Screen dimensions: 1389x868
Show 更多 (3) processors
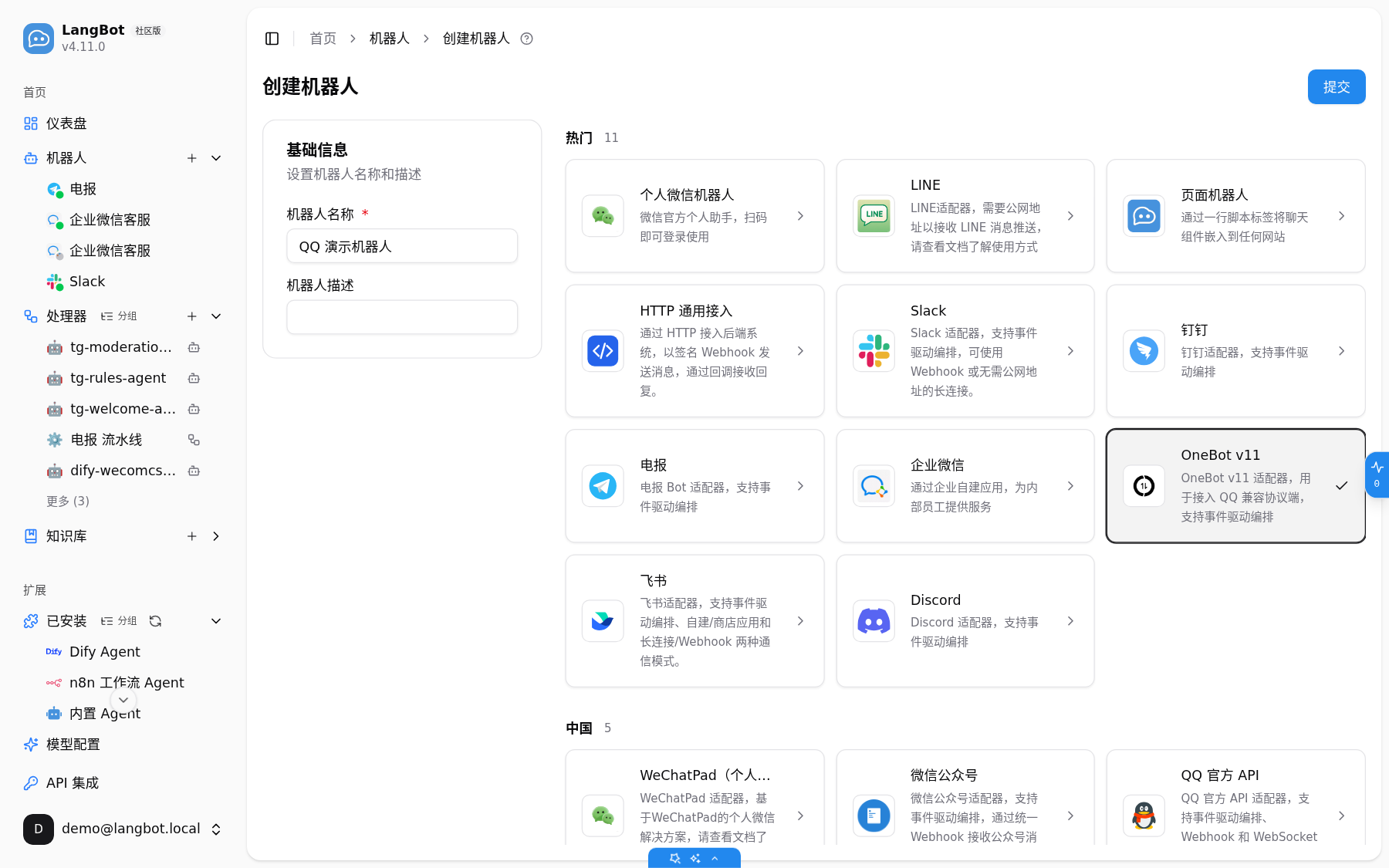(x=68, y=502)
